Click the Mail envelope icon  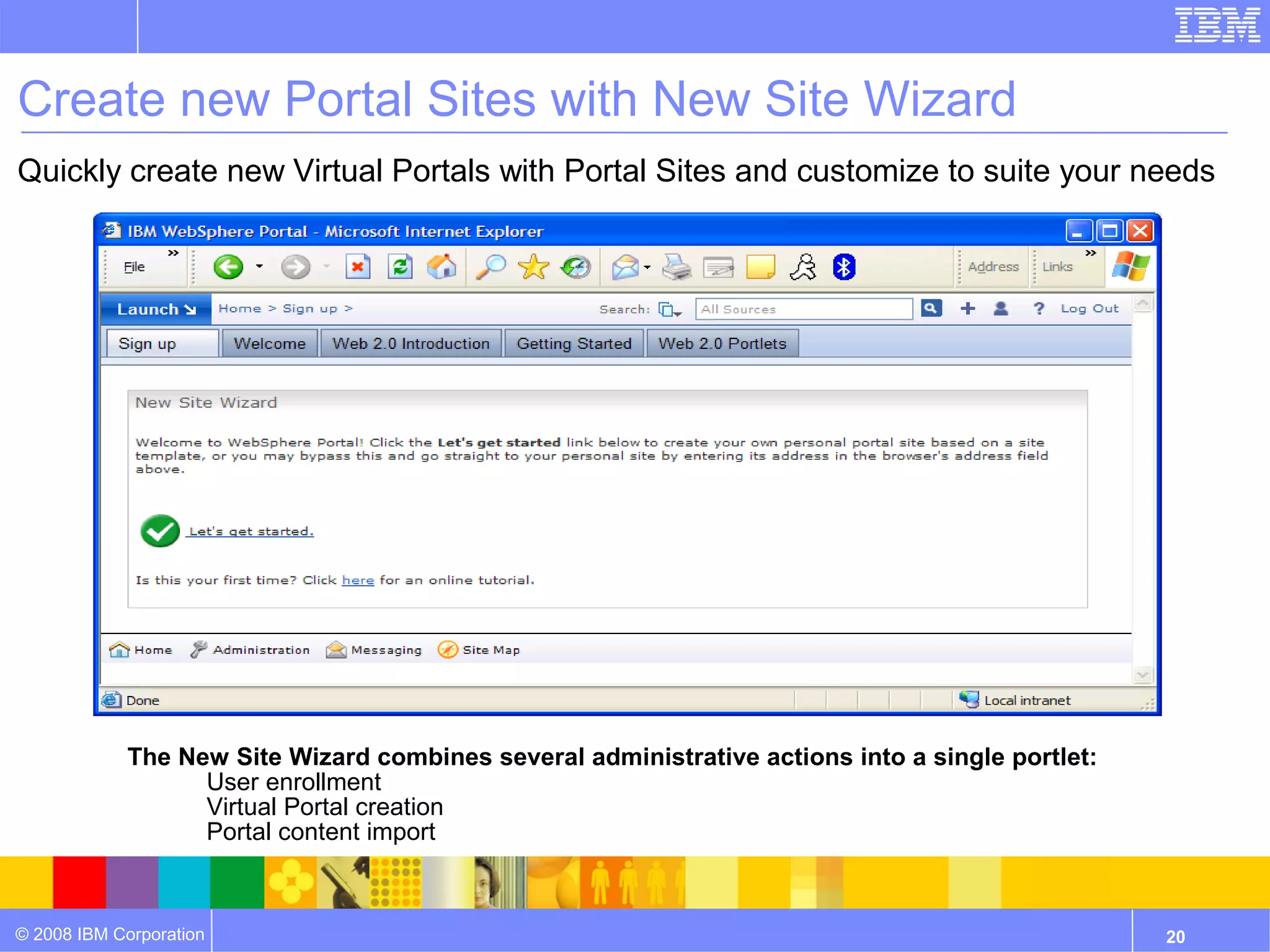[625, 267]
